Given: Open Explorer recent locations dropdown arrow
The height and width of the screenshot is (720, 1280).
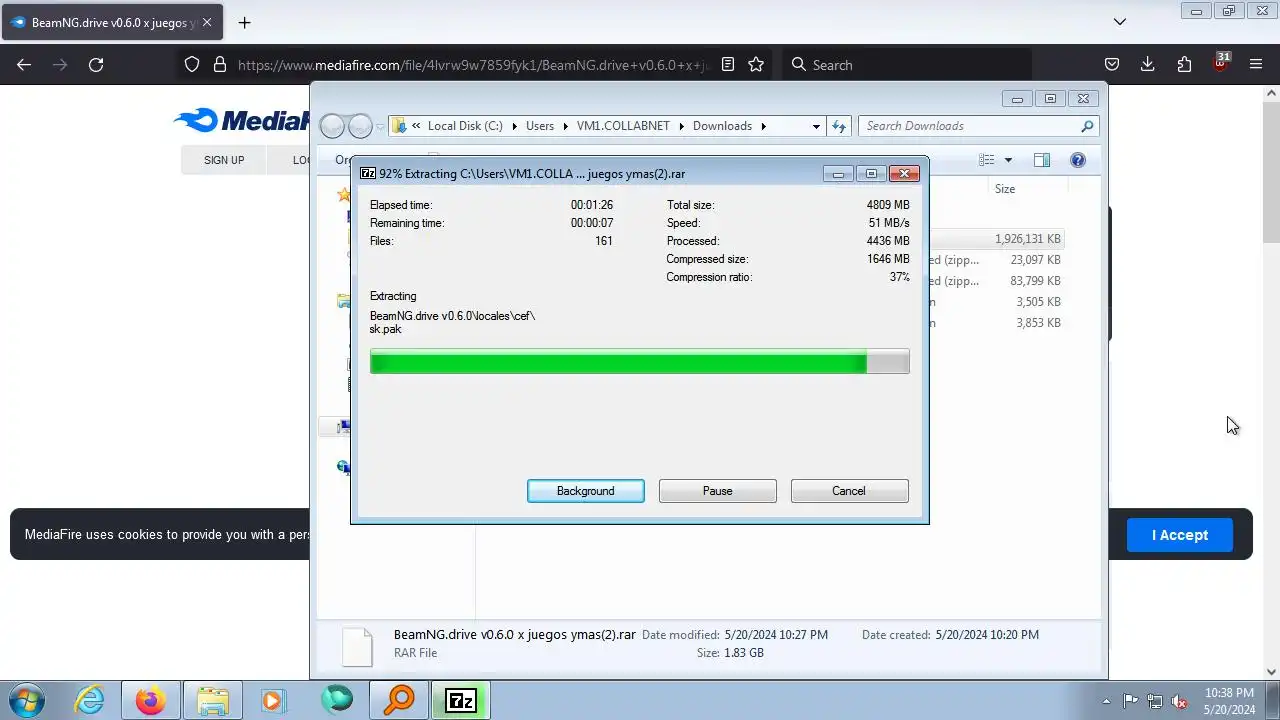Looking at the screenshot, I should [380, 127].
